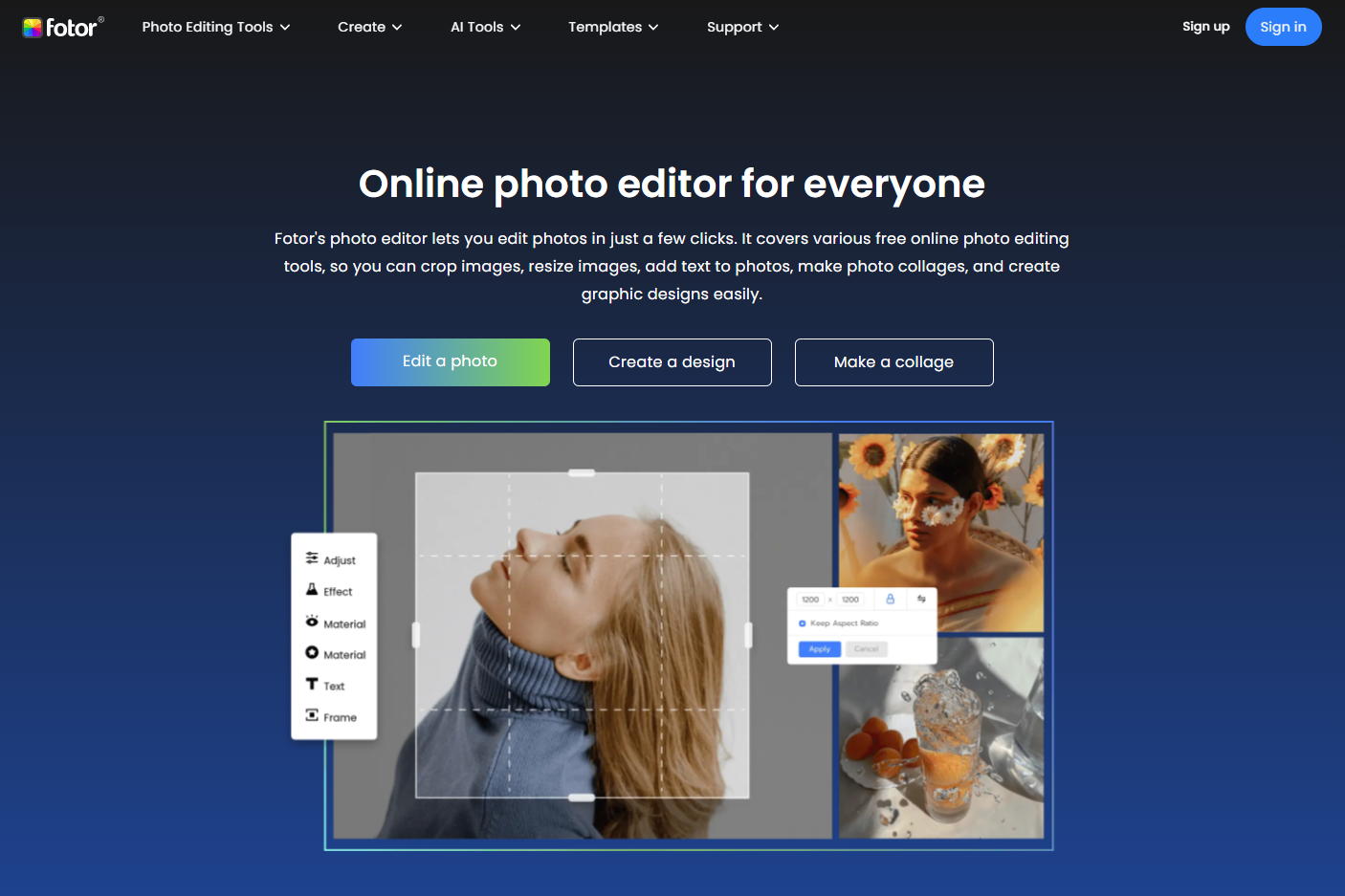Click Make a collage button
Image resolution: width=1345 pixels, height=896 pixels.
coord(893,361)
